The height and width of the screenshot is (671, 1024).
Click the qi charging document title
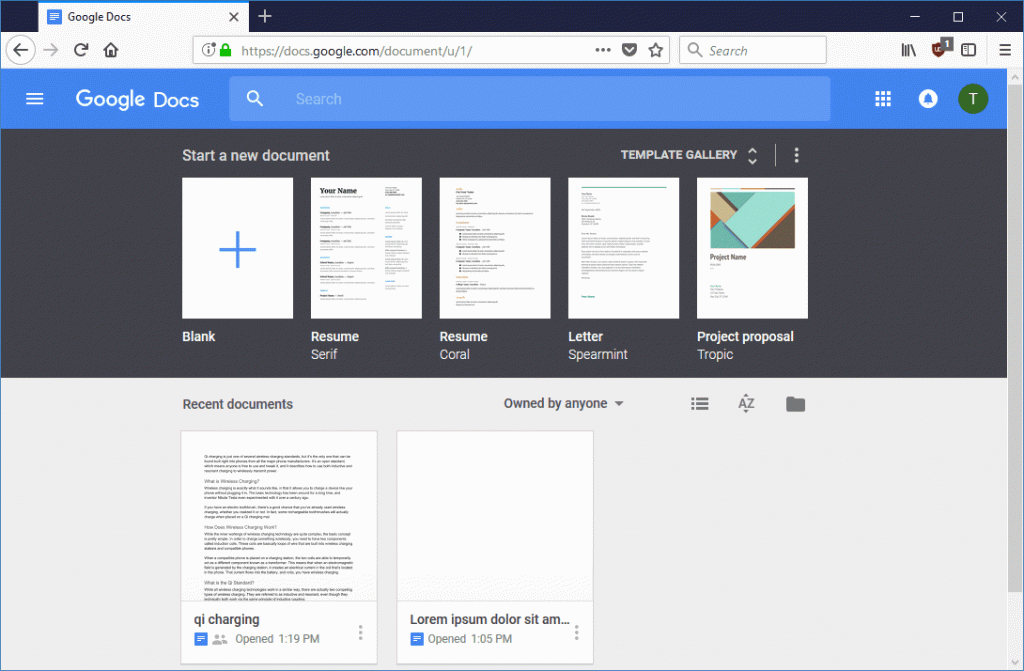tap(227, 619)
